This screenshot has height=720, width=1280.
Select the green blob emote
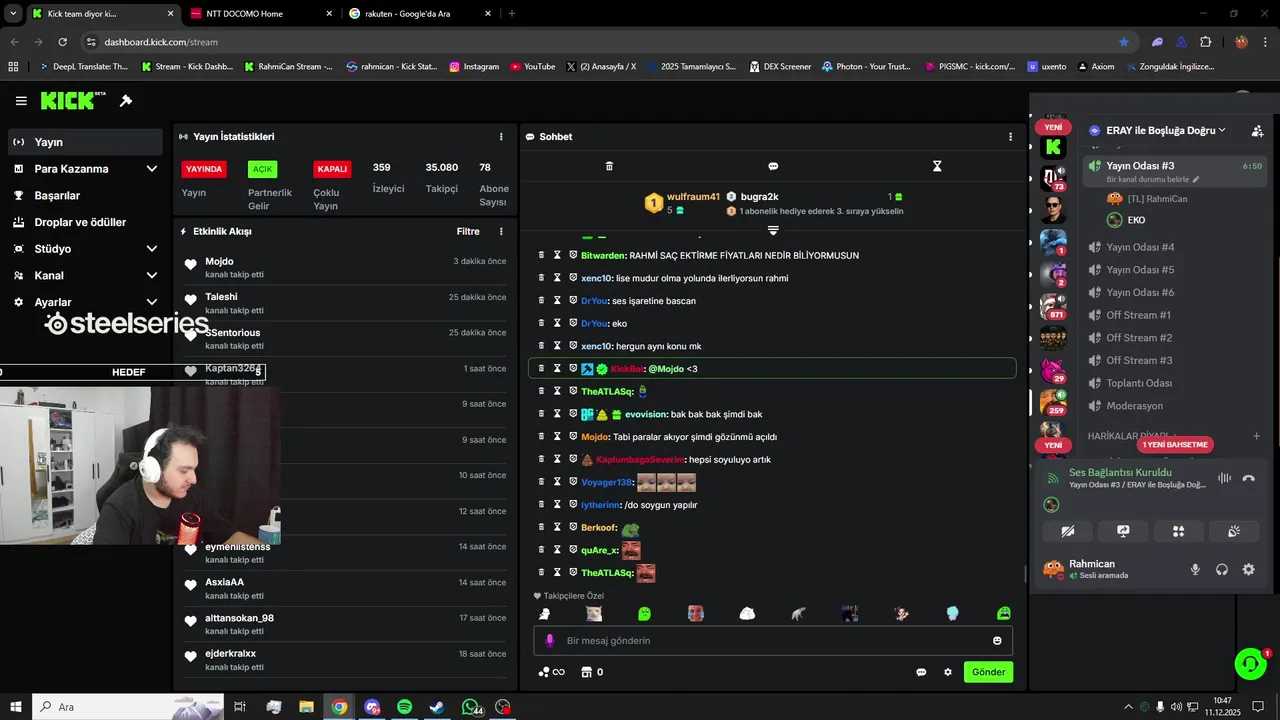(x=644, y=613)
